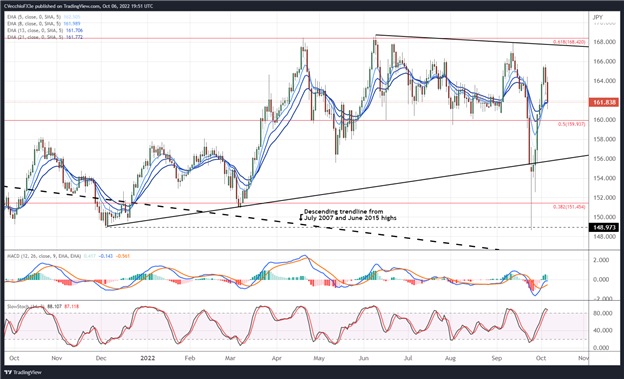Click the 0.382 Fibonacci level label 151.454
This screenshot has width=624, height=379.
pyautogui.click(x=569, y=207)
